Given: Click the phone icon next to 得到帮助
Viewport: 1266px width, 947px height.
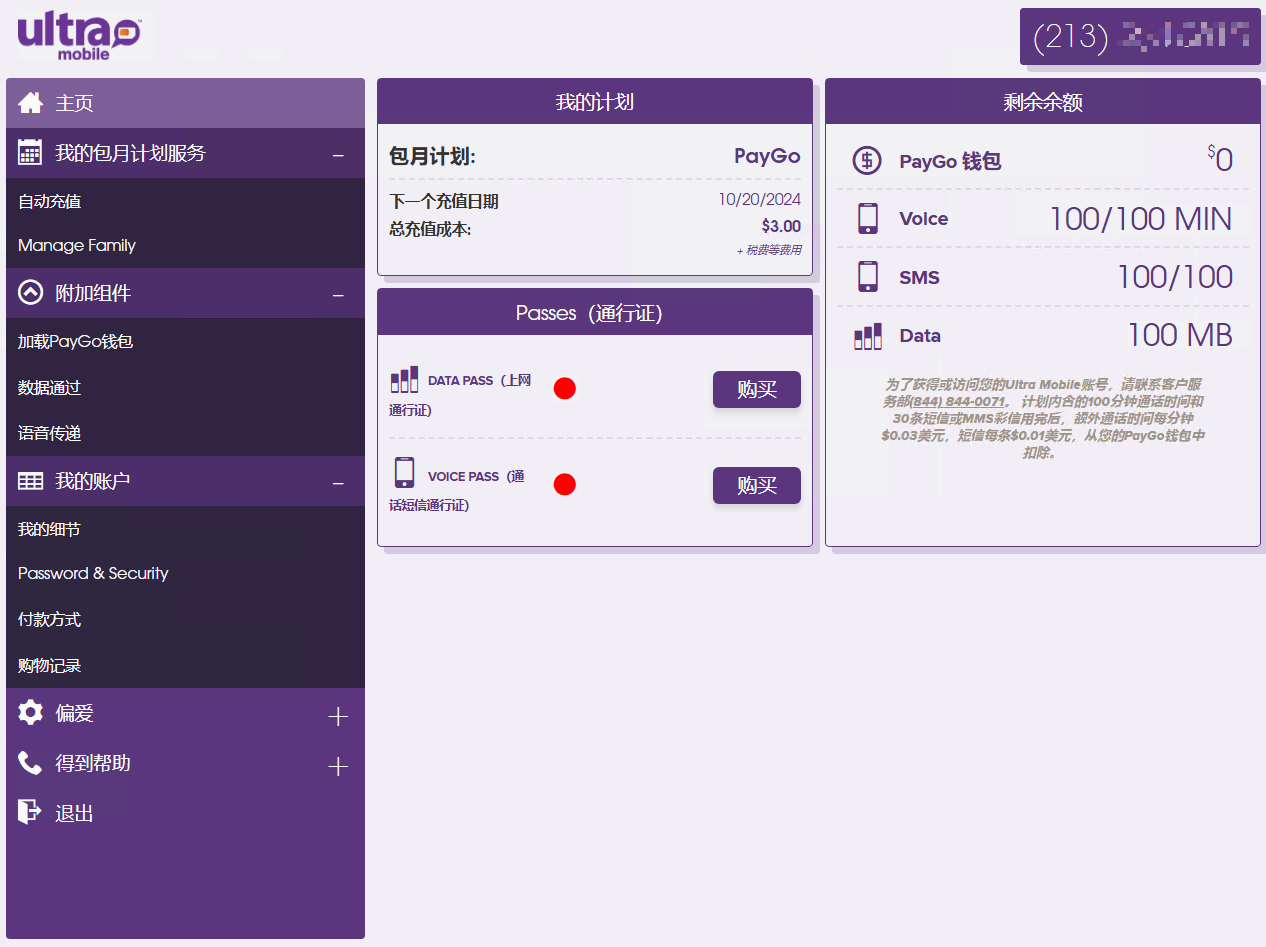Looking at the screenshot, I should 30,763.
